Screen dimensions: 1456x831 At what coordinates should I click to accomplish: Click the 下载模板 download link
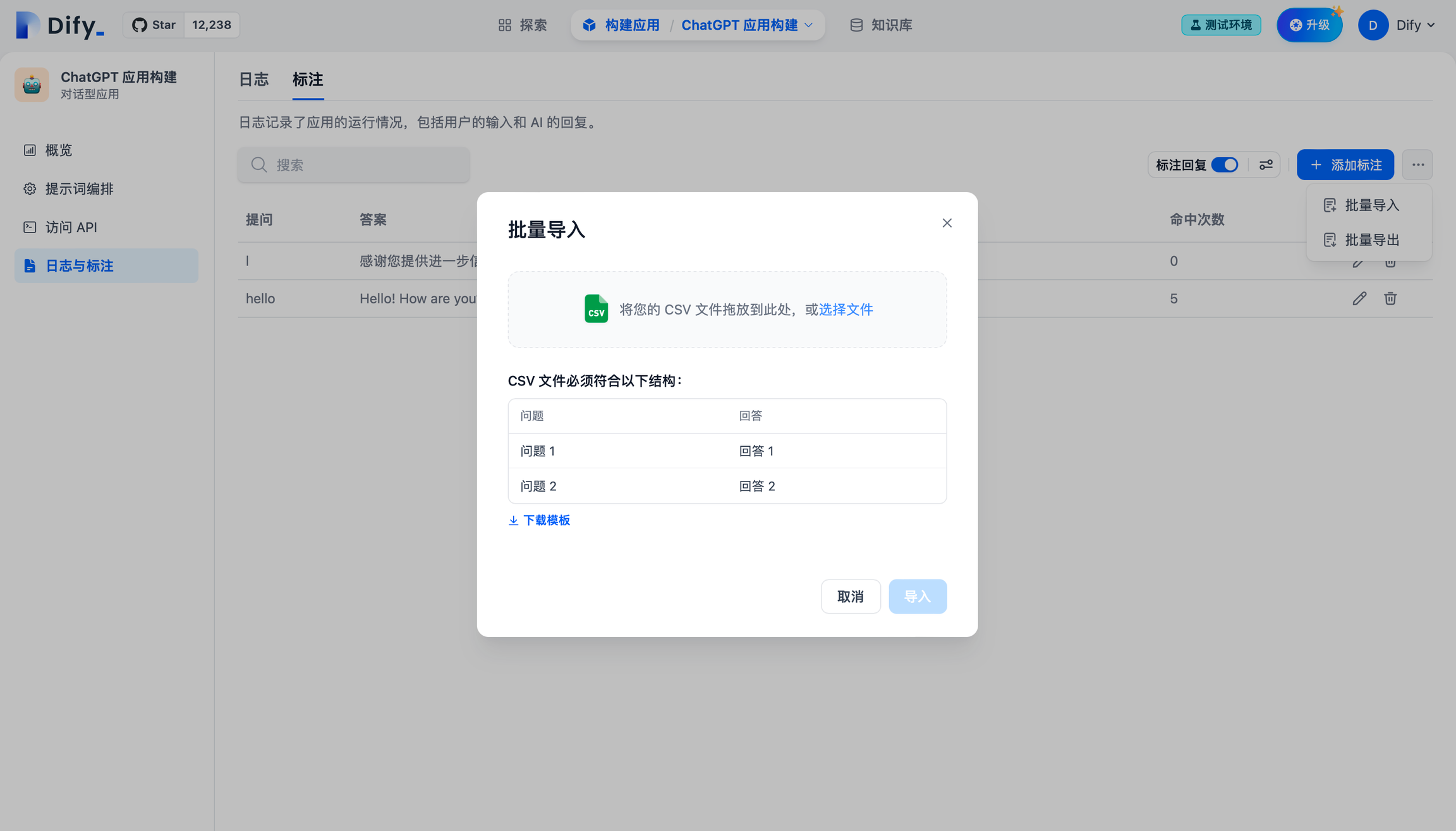540,521
